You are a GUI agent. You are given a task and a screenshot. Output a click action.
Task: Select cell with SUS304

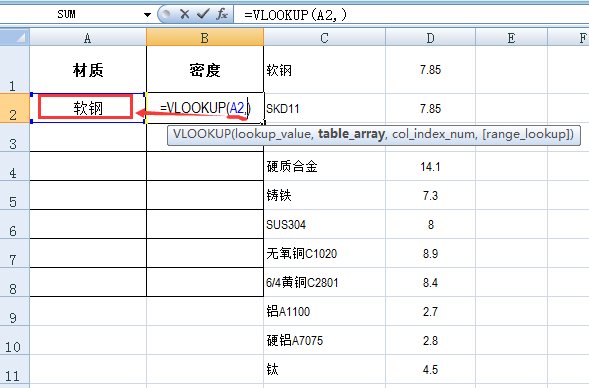pos(325,224)
